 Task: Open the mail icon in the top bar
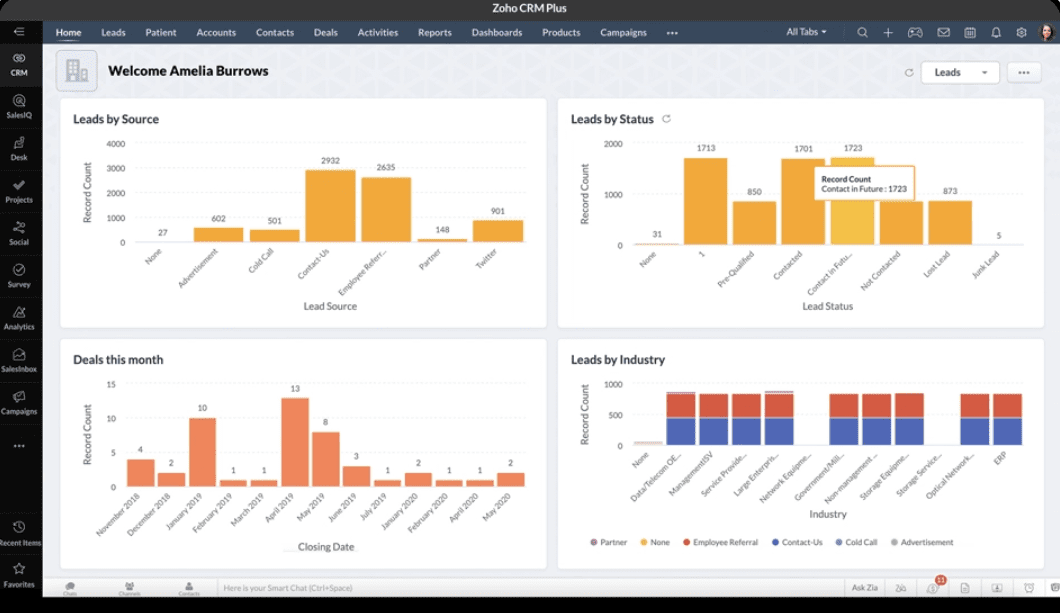[x=943, y=32]
